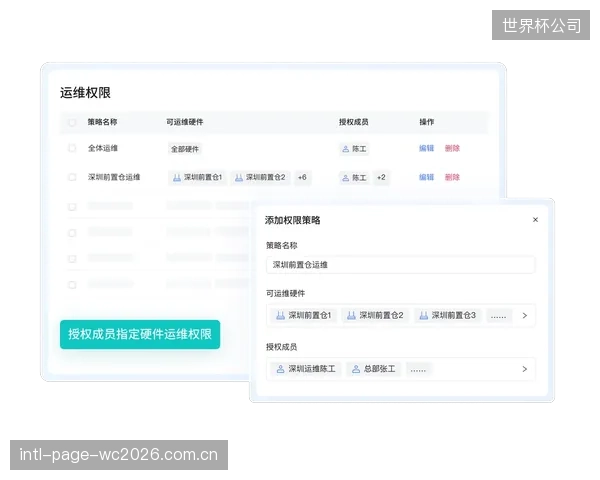This screenshot has height=480, width=600.
Task: Click the 深圳前置仓运维 policy name in table
Action: tap(114, 177)
